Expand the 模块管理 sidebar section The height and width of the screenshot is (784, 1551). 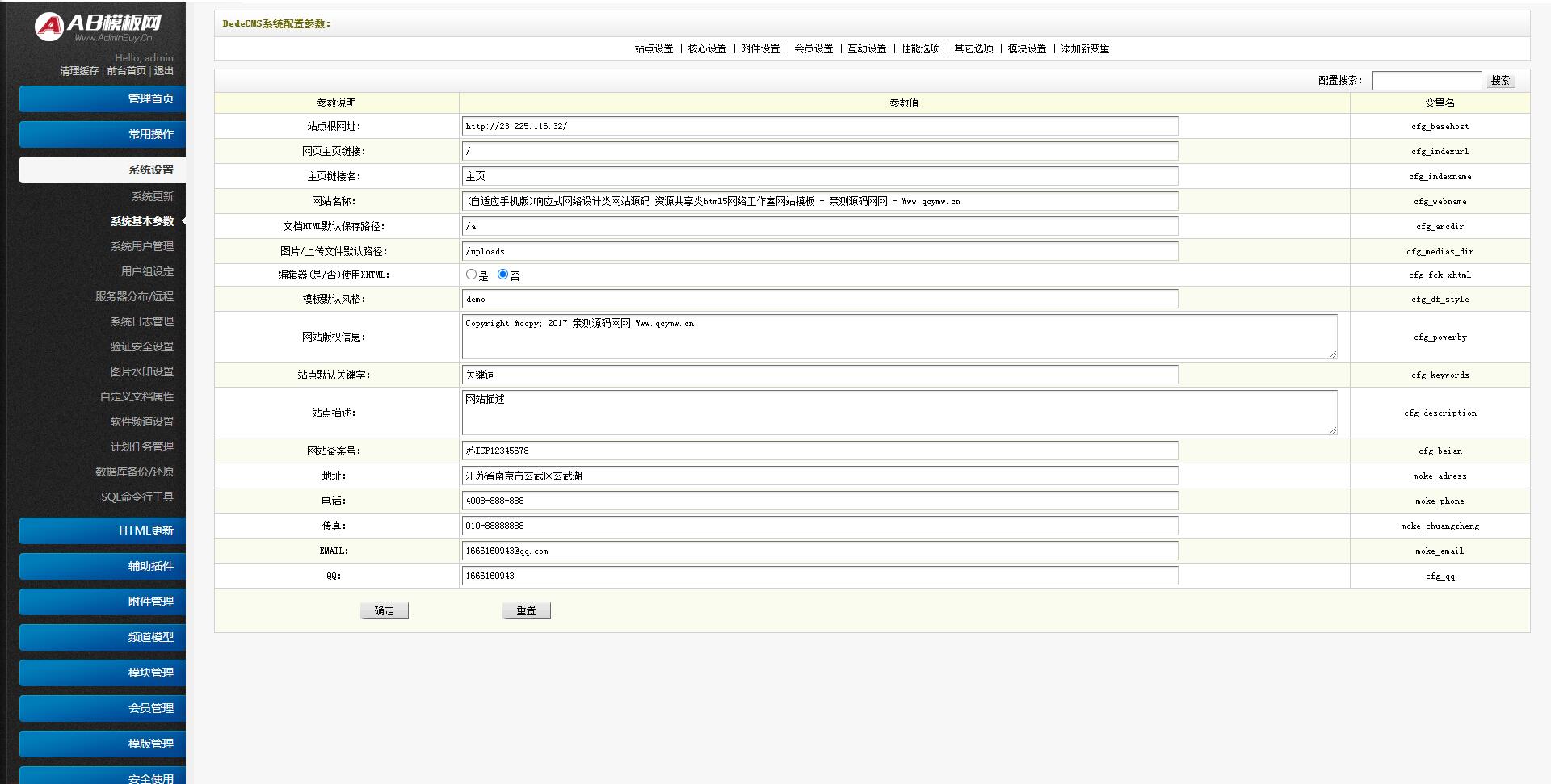[x=103, y=673]
